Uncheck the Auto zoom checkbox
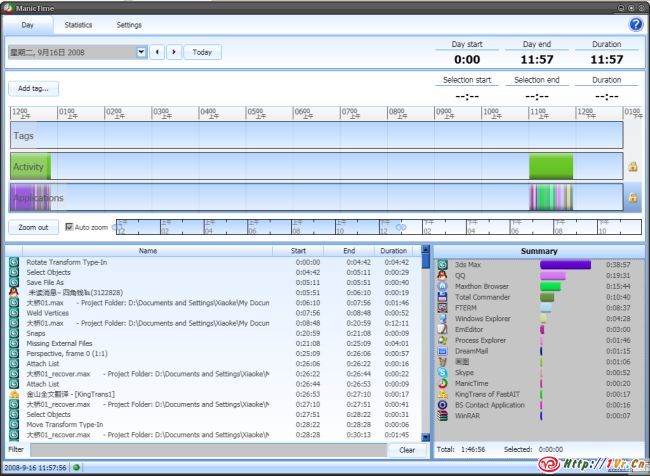The width and height of the screenshot is (650, 476). tap(70, 227)
